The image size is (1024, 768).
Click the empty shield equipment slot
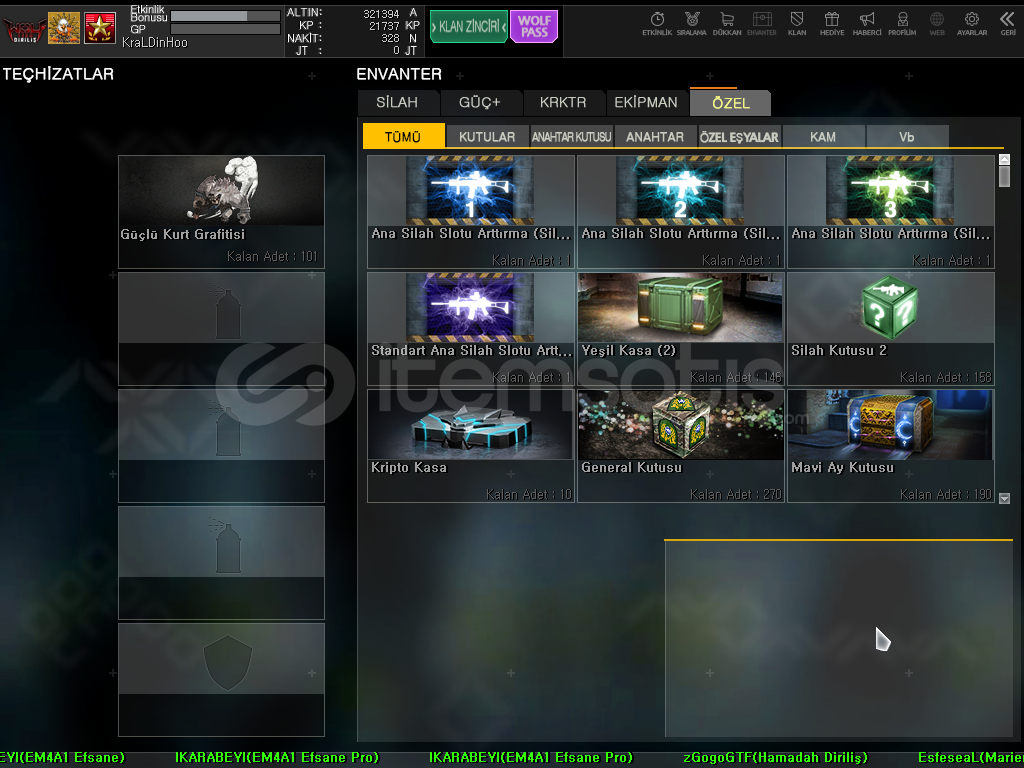221,680
